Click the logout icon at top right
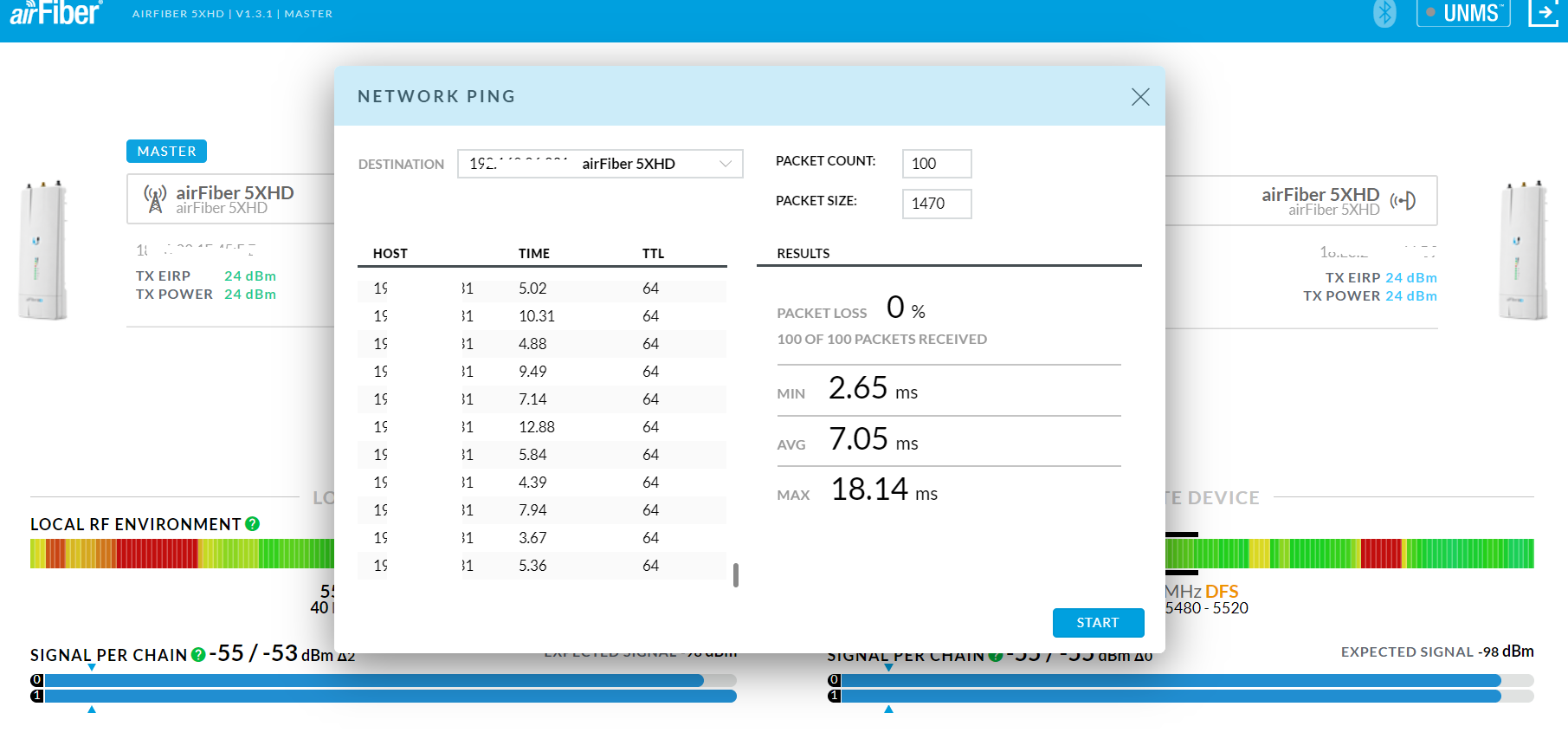The image size is (1568, 739). pos(1542,14)
